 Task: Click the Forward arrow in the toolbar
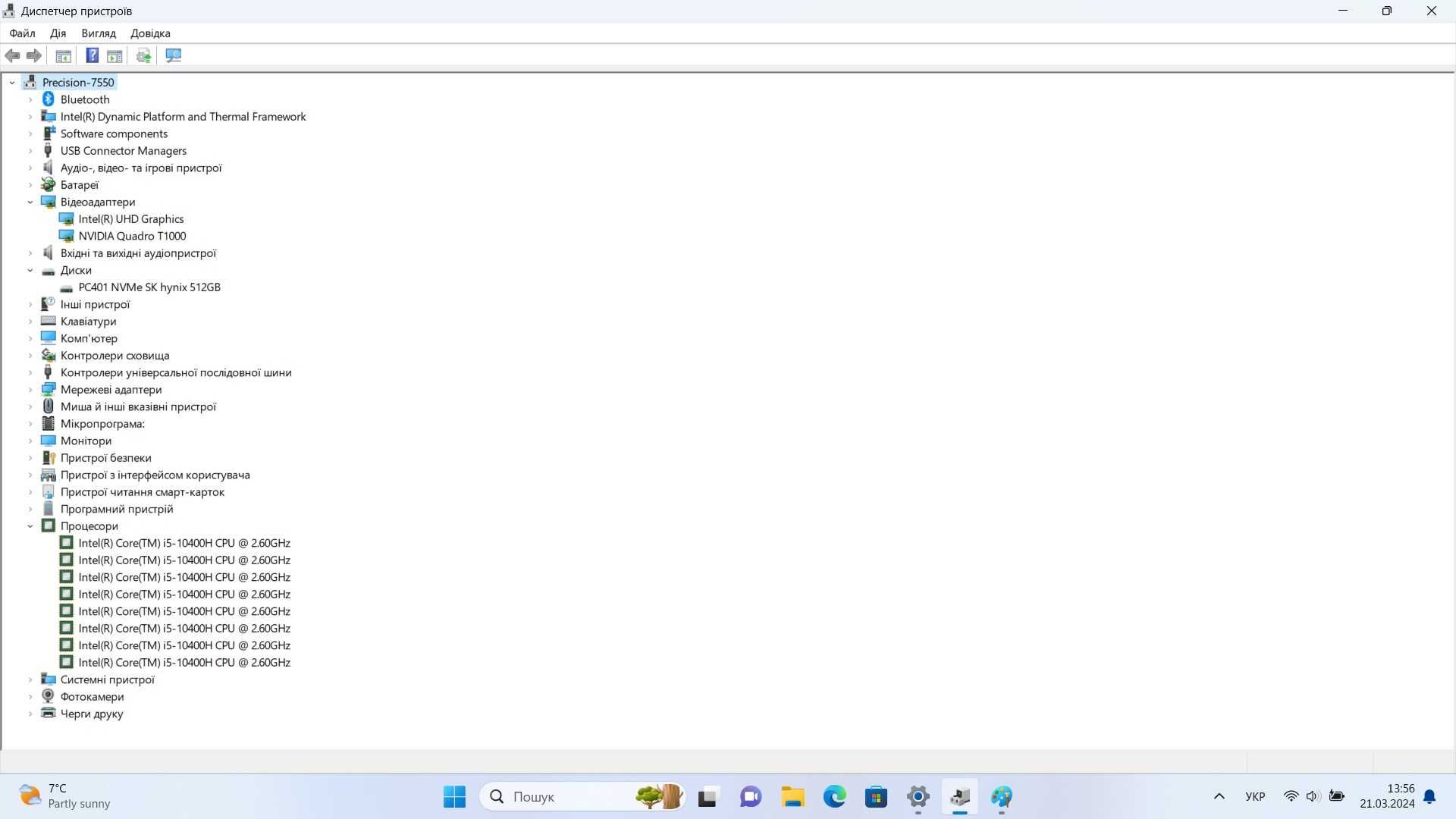pyautogui.click(x=34, y=55)
